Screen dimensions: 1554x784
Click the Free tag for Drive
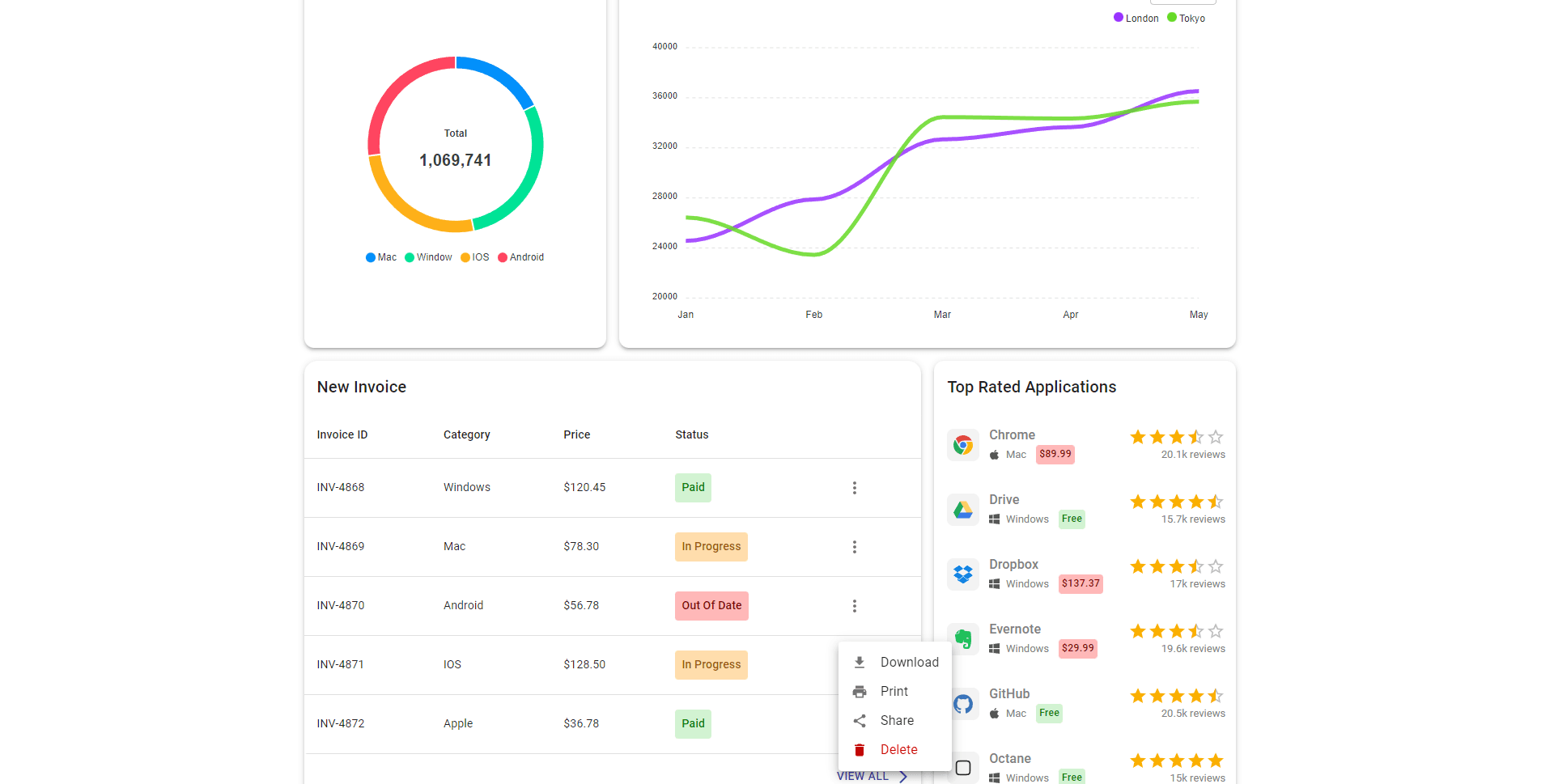(x=1072, y=519)
